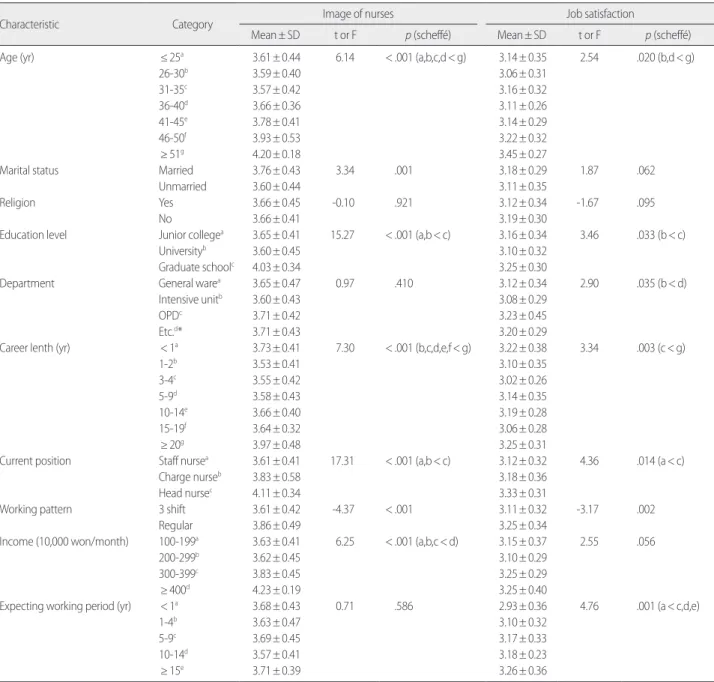This screenshot has width=714, height=682.
Task: Click the '100-199' income category
Action: pos(178,541)
